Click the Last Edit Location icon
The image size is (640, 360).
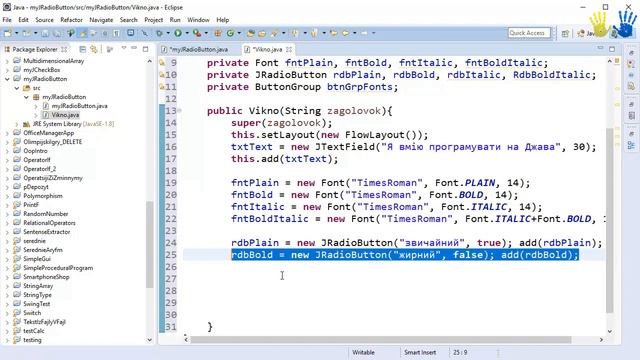tap(333, 33)
